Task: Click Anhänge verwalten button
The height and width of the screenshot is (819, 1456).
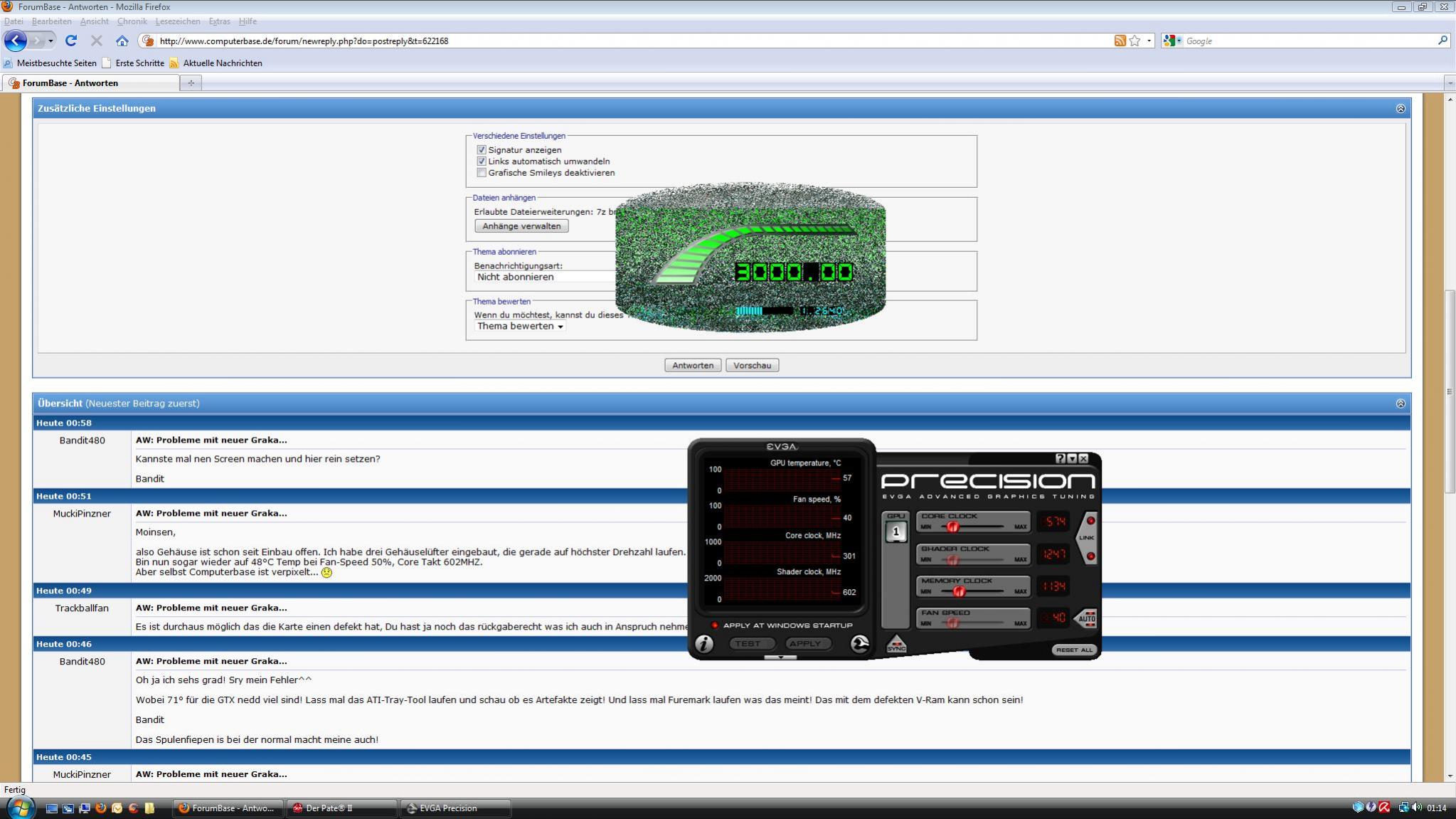Action: 521,226
